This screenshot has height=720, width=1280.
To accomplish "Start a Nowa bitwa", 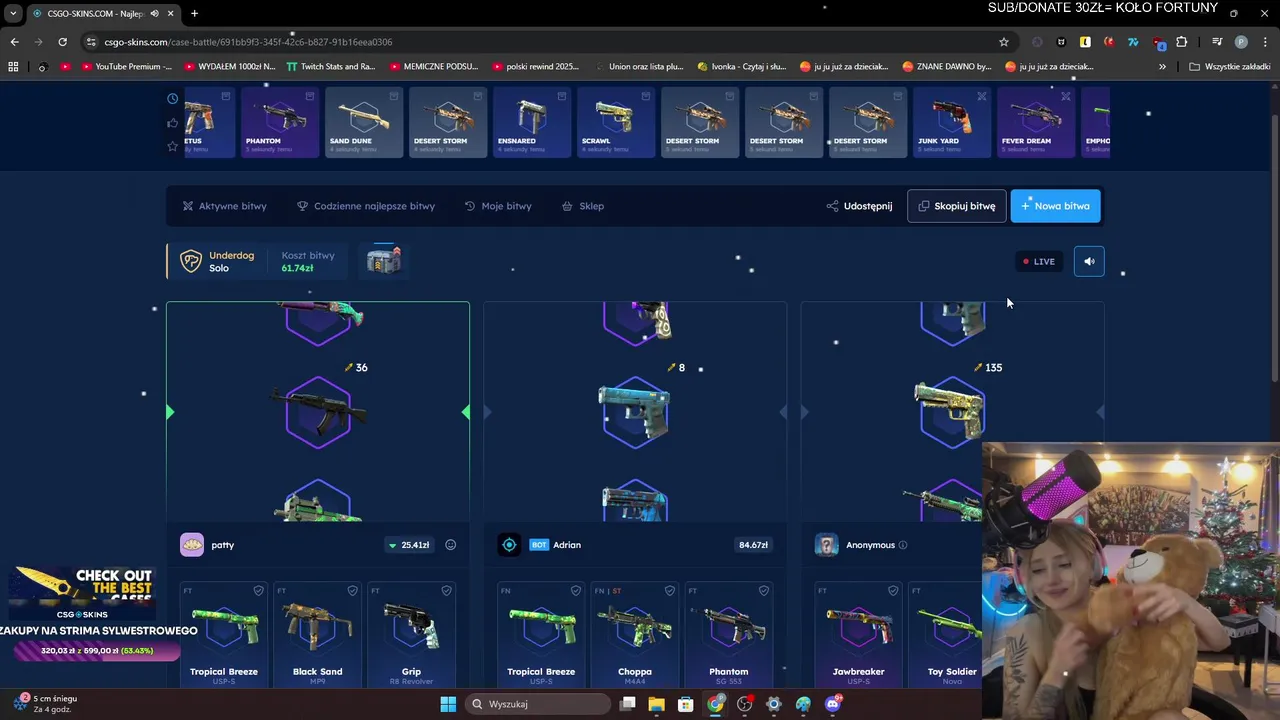I will pyautogui.click(x=1056, y=206).
